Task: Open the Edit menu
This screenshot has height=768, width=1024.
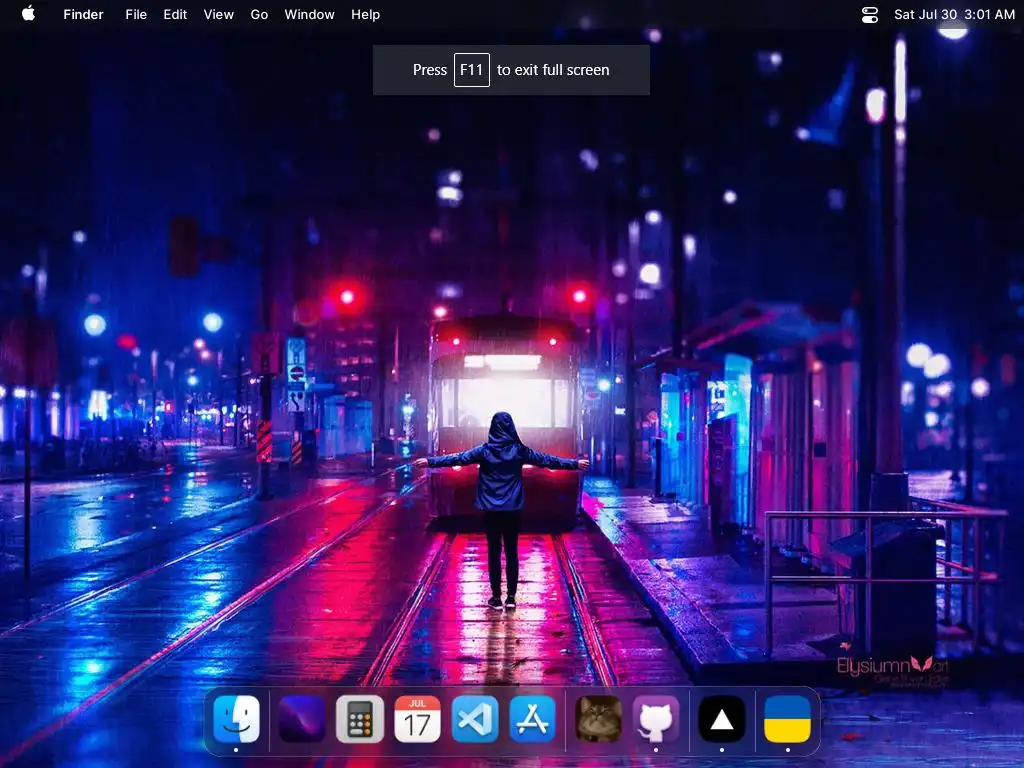Action: (x=175, y=14)
